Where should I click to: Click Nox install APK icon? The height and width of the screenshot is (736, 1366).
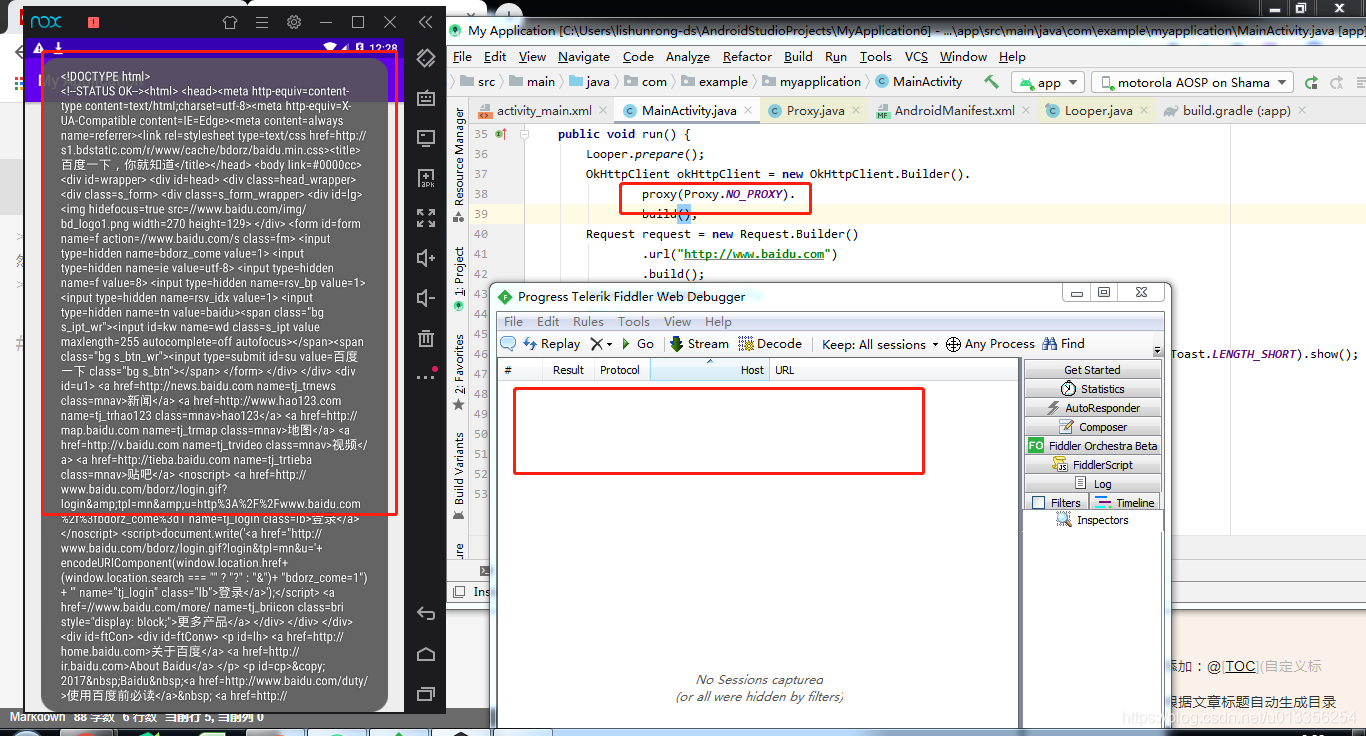(425, 178)
